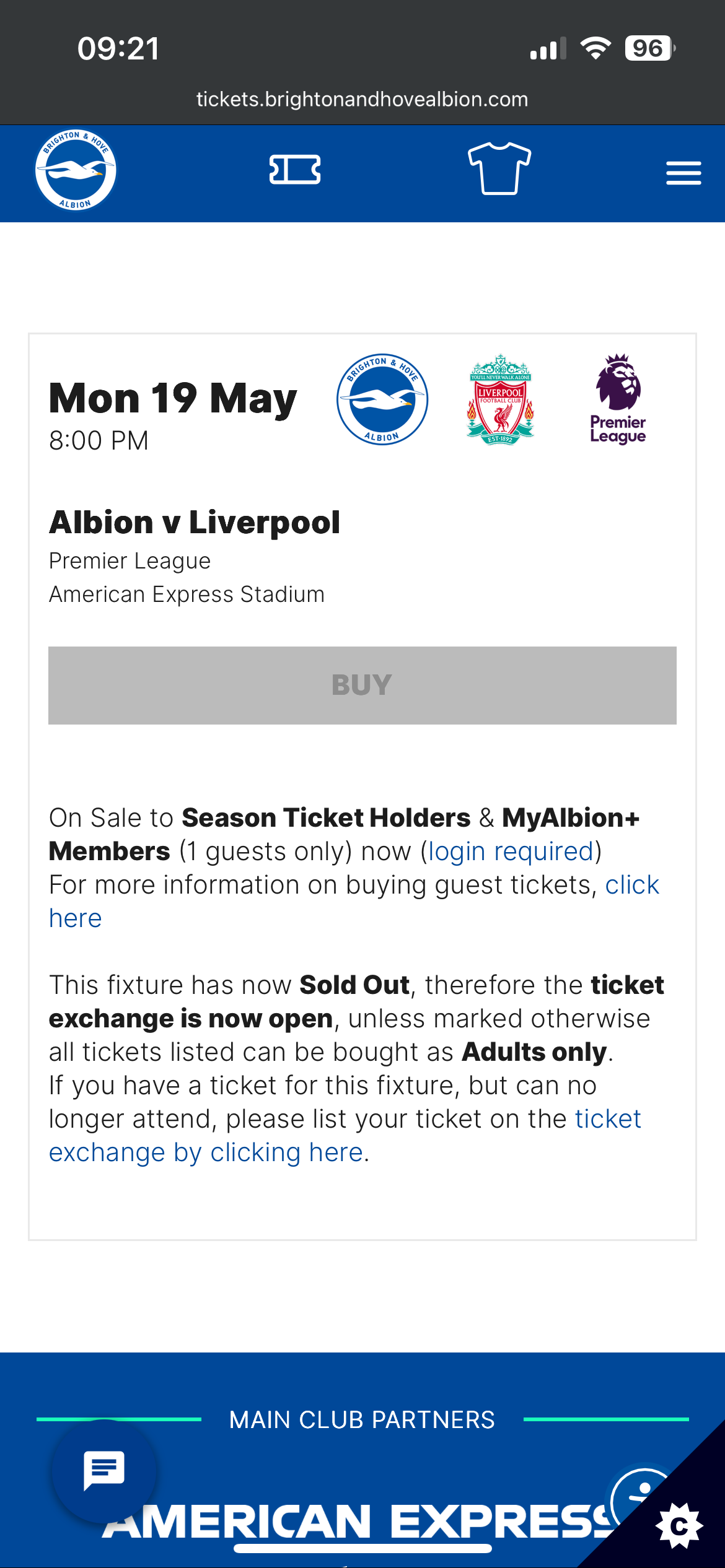Open the shirt shop icon

click(499, 168)
